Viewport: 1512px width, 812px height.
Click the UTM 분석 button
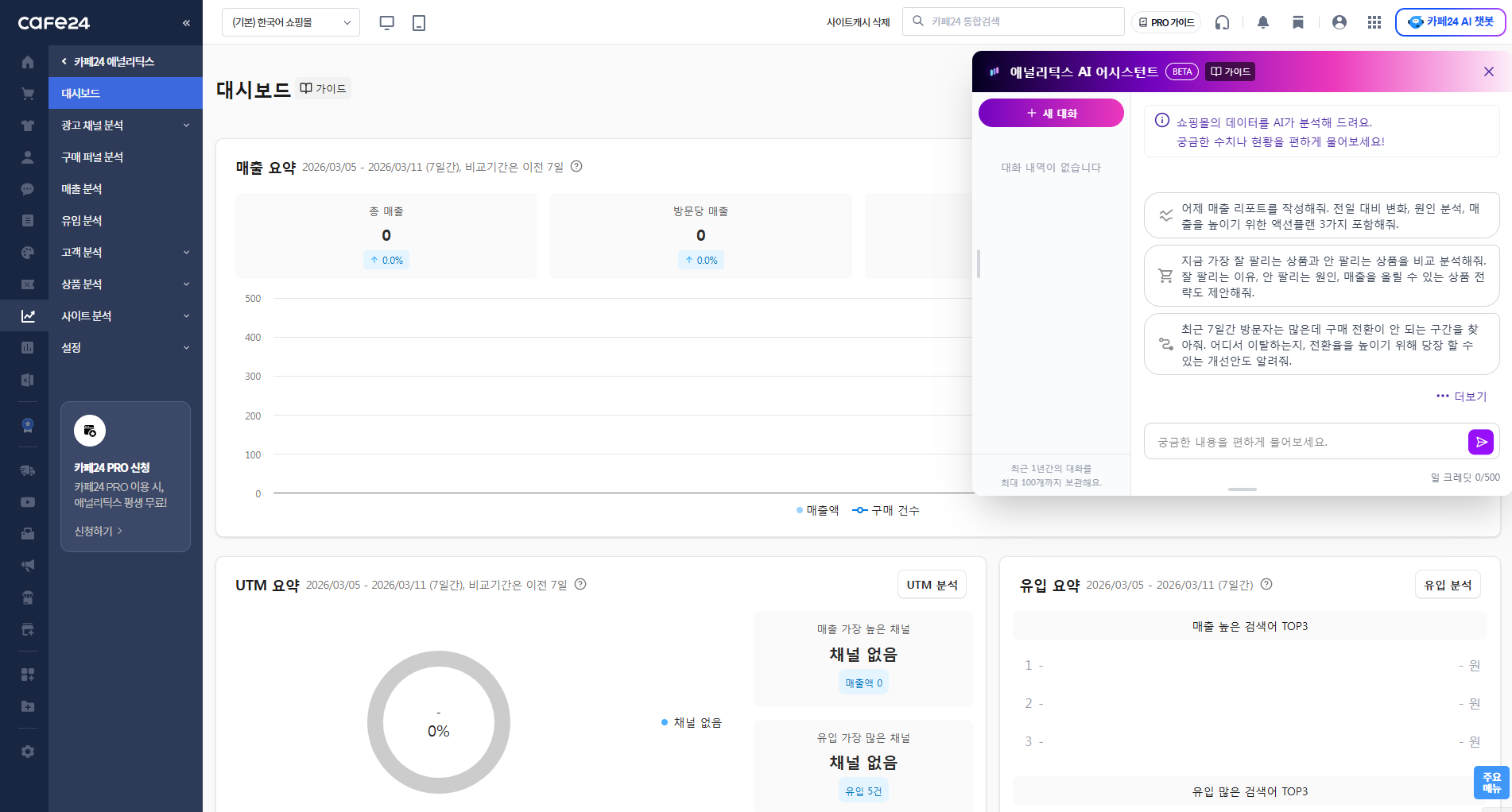coord(932,585)
